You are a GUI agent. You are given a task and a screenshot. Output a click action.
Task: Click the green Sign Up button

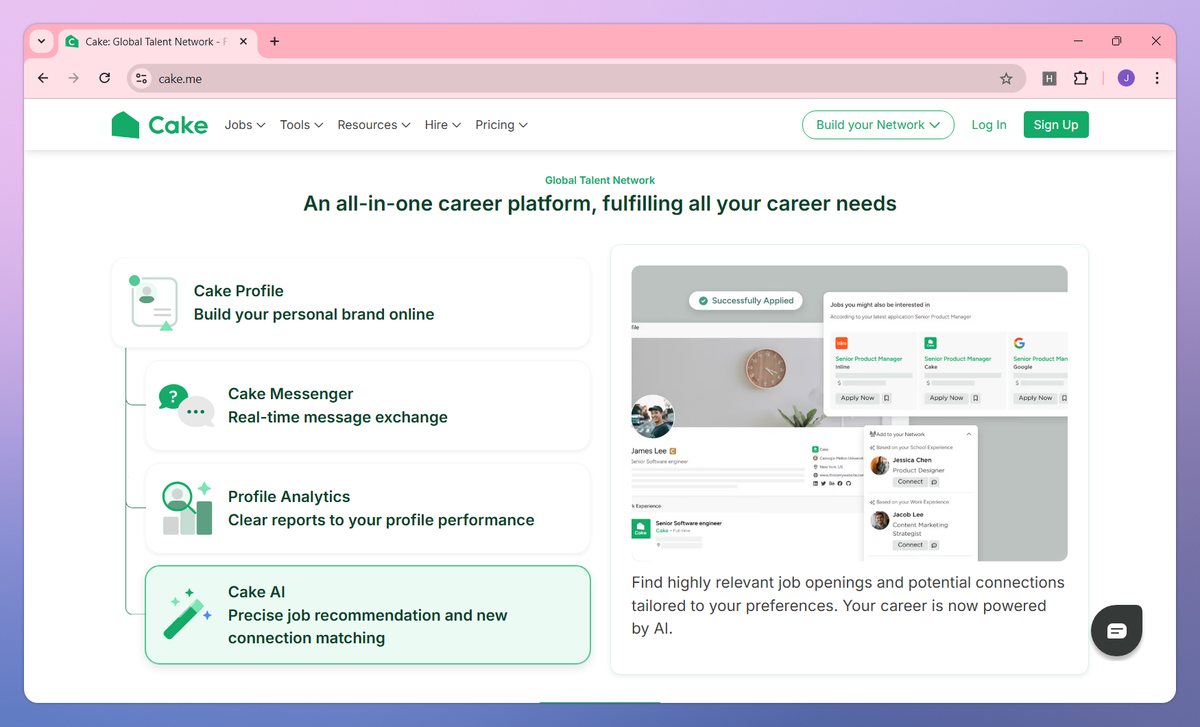pyautogui.click(x=1056, y=125)
